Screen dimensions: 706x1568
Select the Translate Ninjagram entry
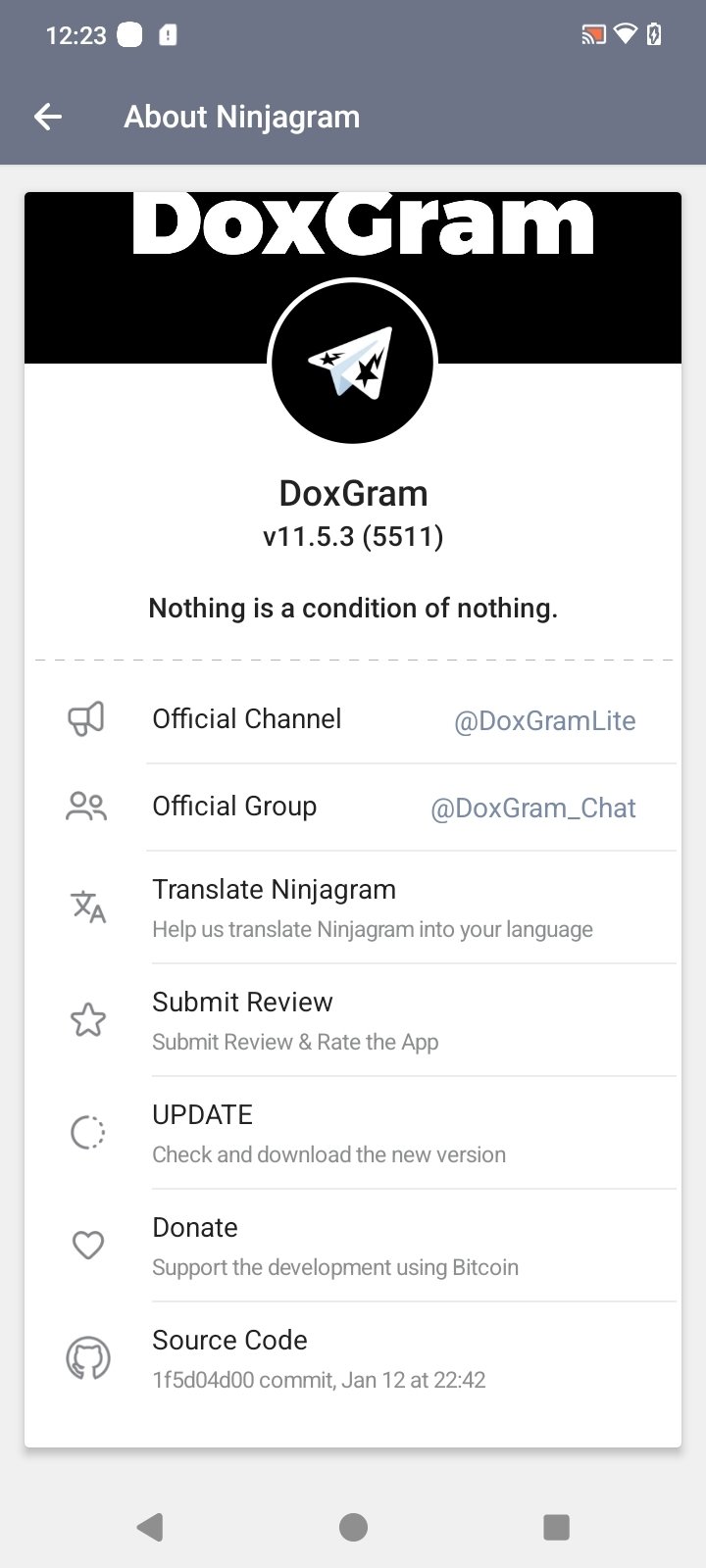pyautogui.click(x=373, y=907)
